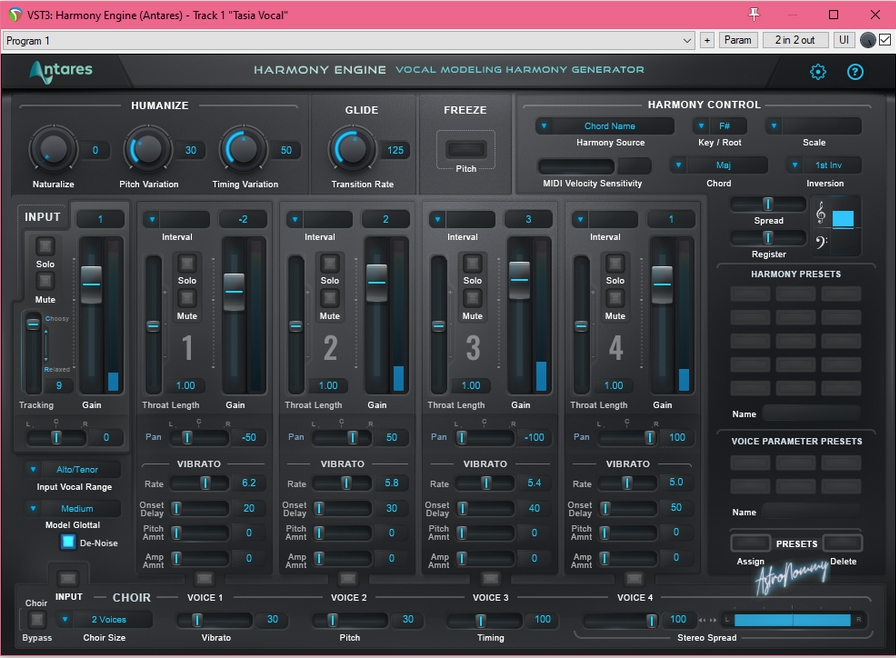Screen dimensions: 896x658
Task: Click the Timing Variation knob
Action: pyautogui.click(x=243, y=150)
